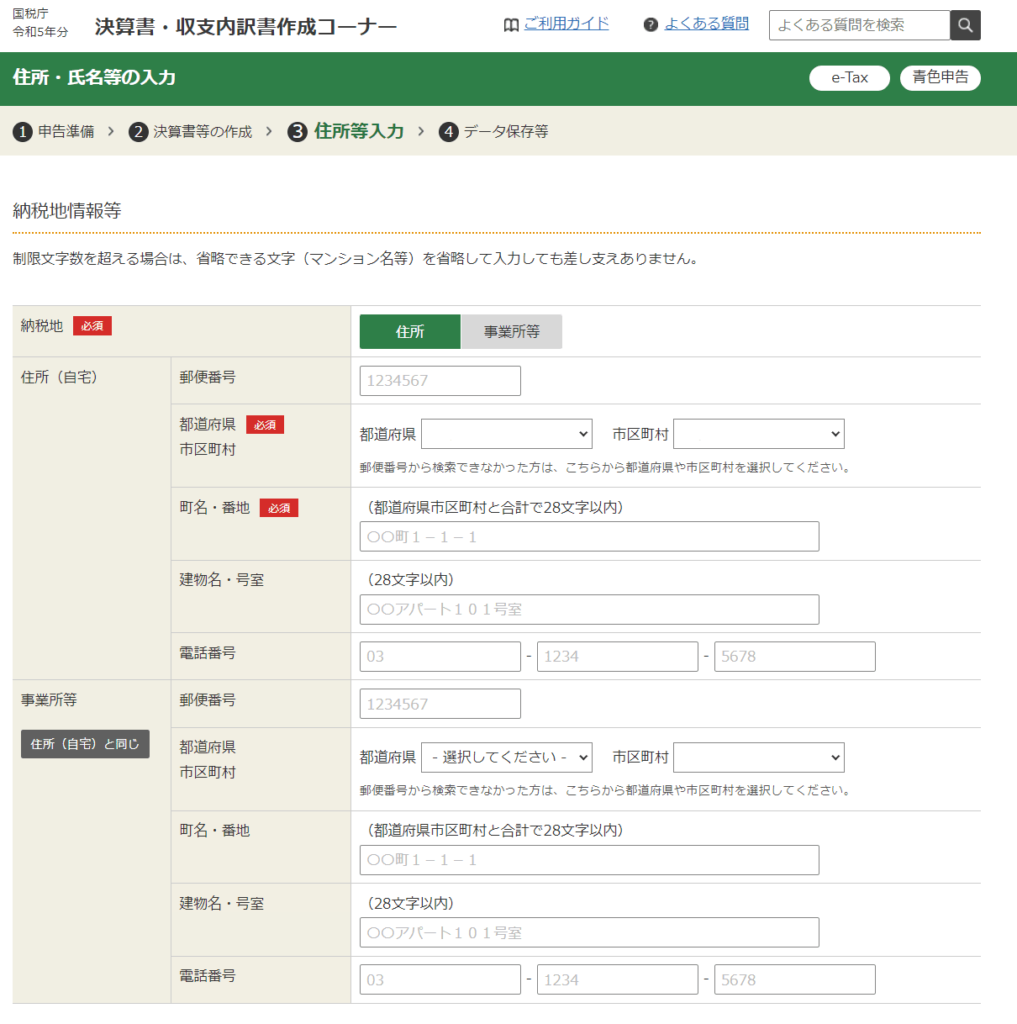Click the home address 郵便番号 field
1017x1024 pixels.
440,381
